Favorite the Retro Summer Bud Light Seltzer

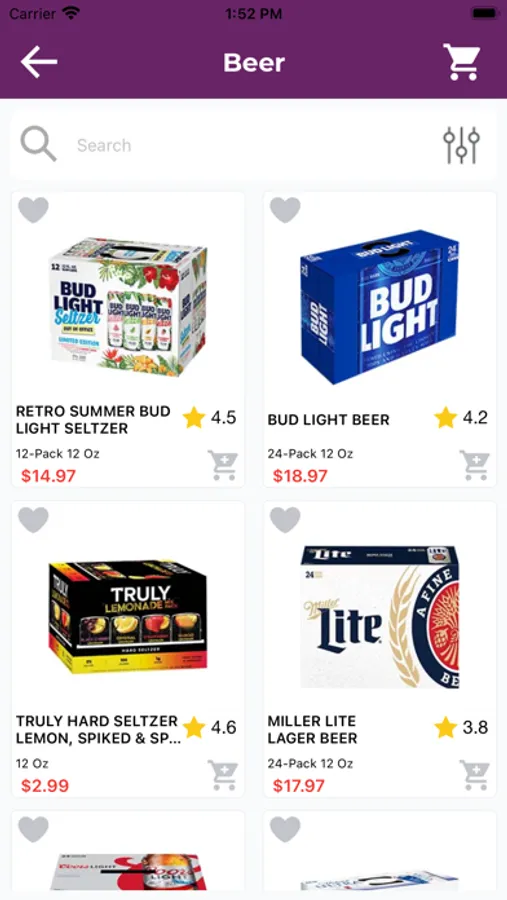tap(33, 210)
